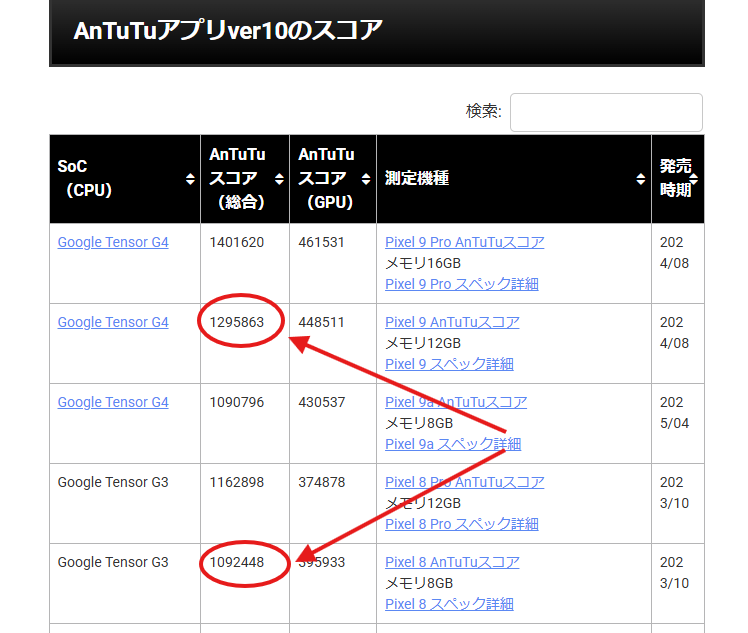This screenshot has height=633, width=748.
Task: Click メモリ8GB text in Pixel 8 row
Action: [x=419, y=583]
